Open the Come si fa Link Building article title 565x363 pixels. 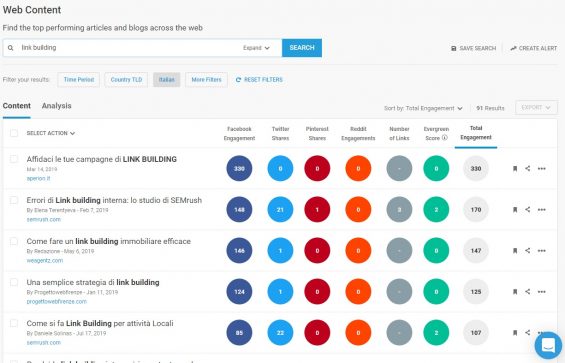pos(100,323)
